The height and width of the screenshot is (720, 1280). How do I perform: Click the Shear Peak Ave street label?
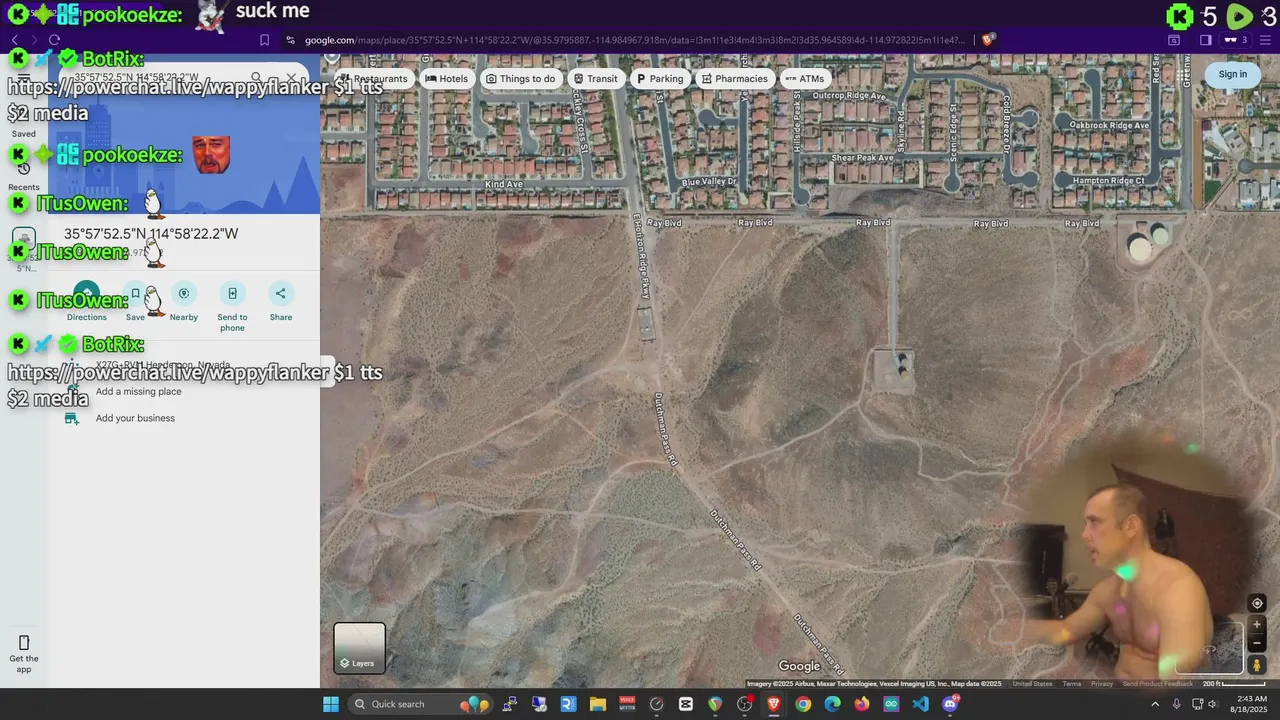pos(862,158)
